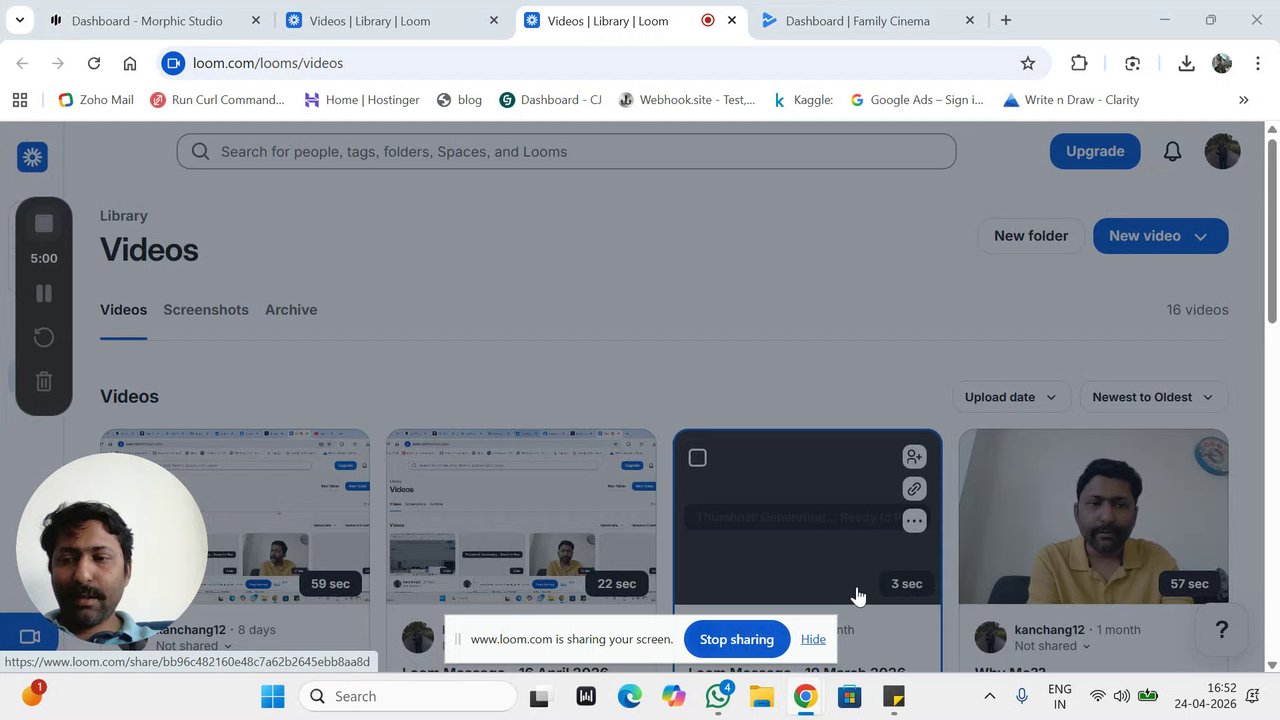Tick the checkbox on the 3 sec video card
Image resolution: width=1280 pixels, height=720 pixels.
(x=698, y=458)
